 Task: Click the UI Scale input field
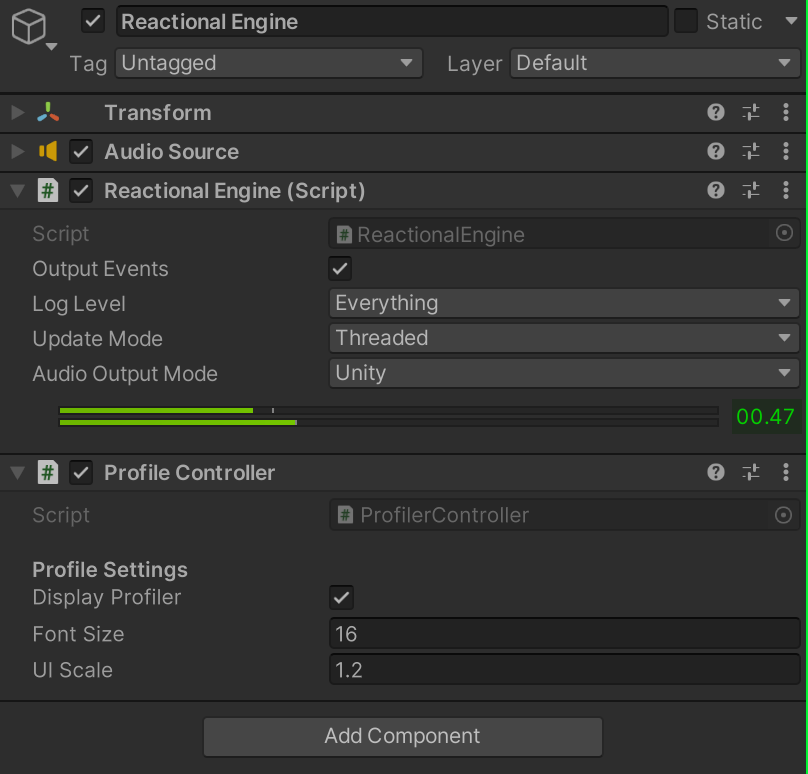[x=564, y=669]
